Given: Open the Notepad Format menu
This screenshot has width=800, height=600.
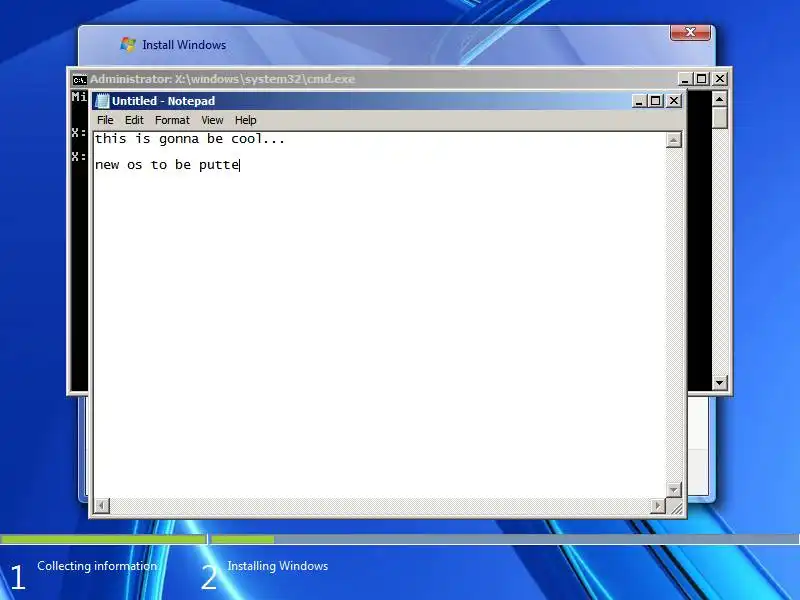Looking at the screenshot, I should tap(172, 120).
